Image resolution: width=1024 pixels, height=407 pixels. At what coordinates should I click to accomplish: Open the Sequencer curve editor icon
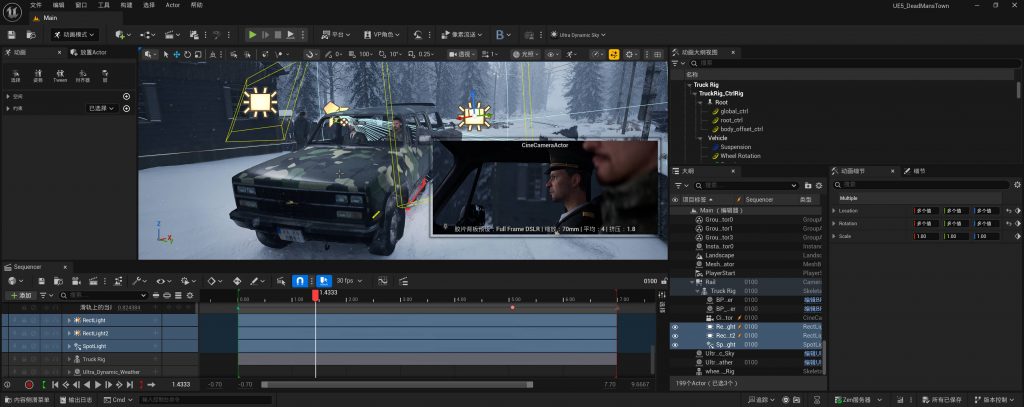(382, 281)
